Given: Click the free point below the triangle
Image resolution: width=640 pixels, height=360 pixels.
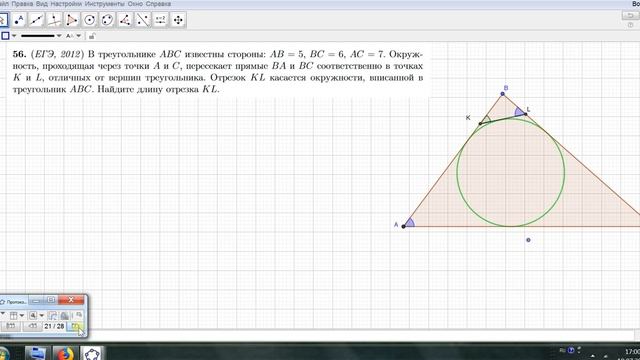Looking at the screenshot, I should (x=528, y=240).
